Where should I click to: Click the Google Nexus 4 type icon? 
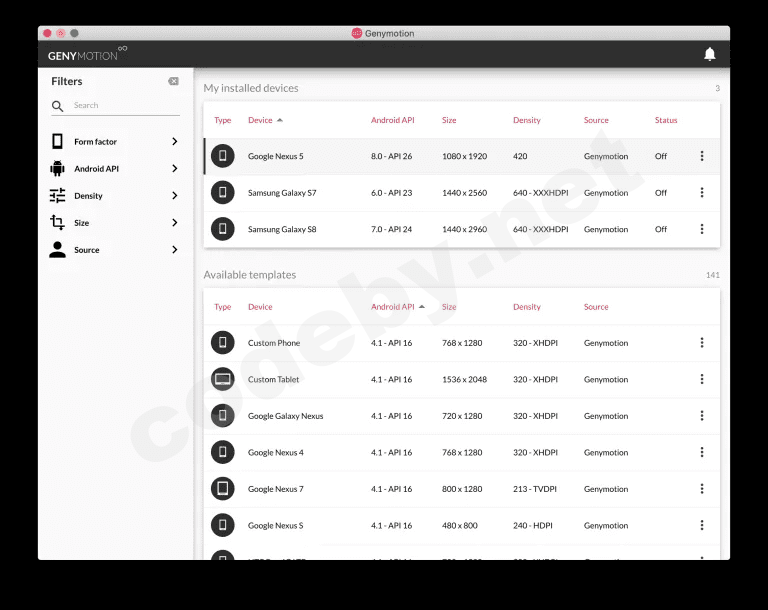pos(222,452)
